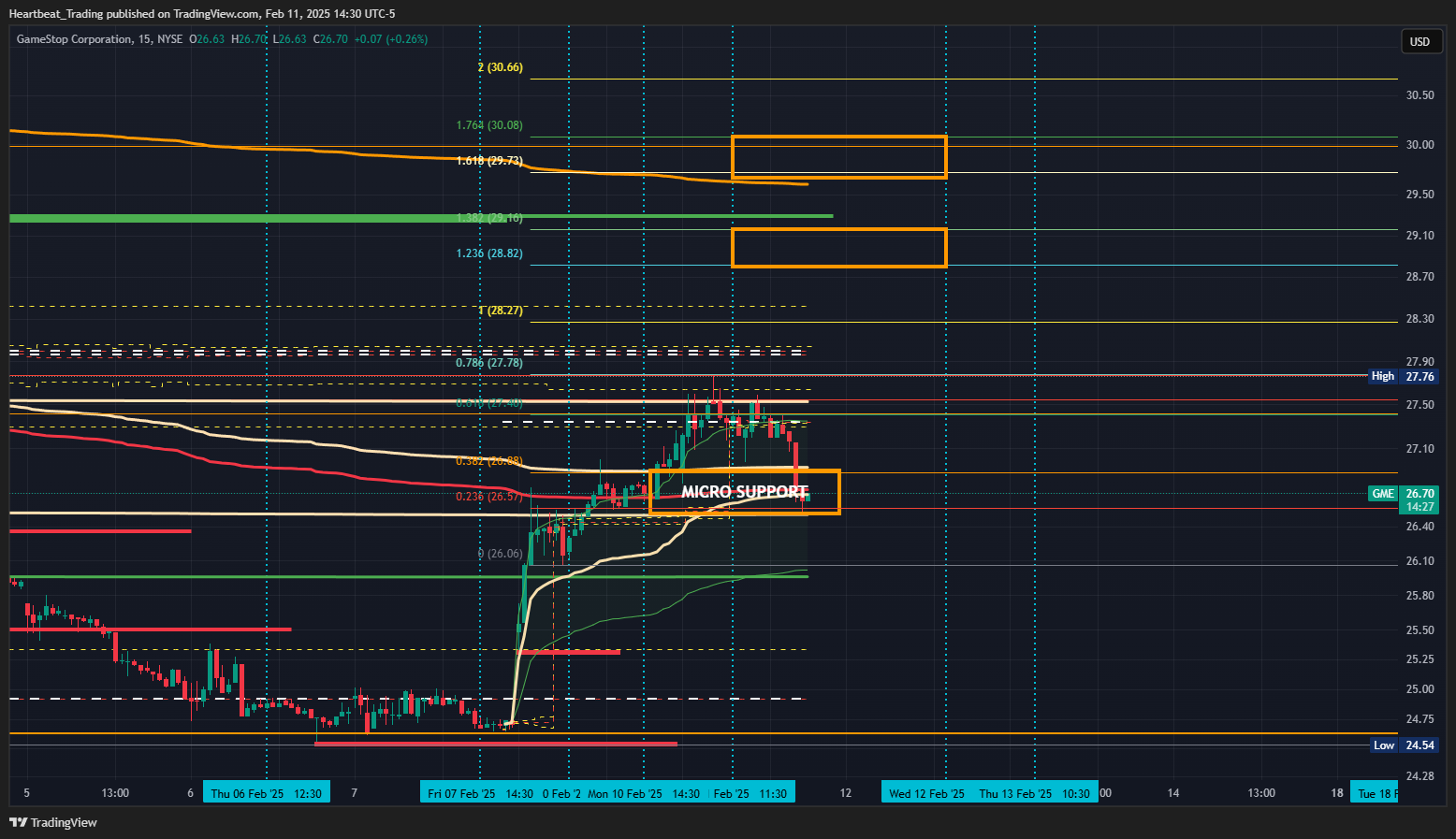Click 29.10 on the price axis

pyautogui.click(x=1420, y=236)
